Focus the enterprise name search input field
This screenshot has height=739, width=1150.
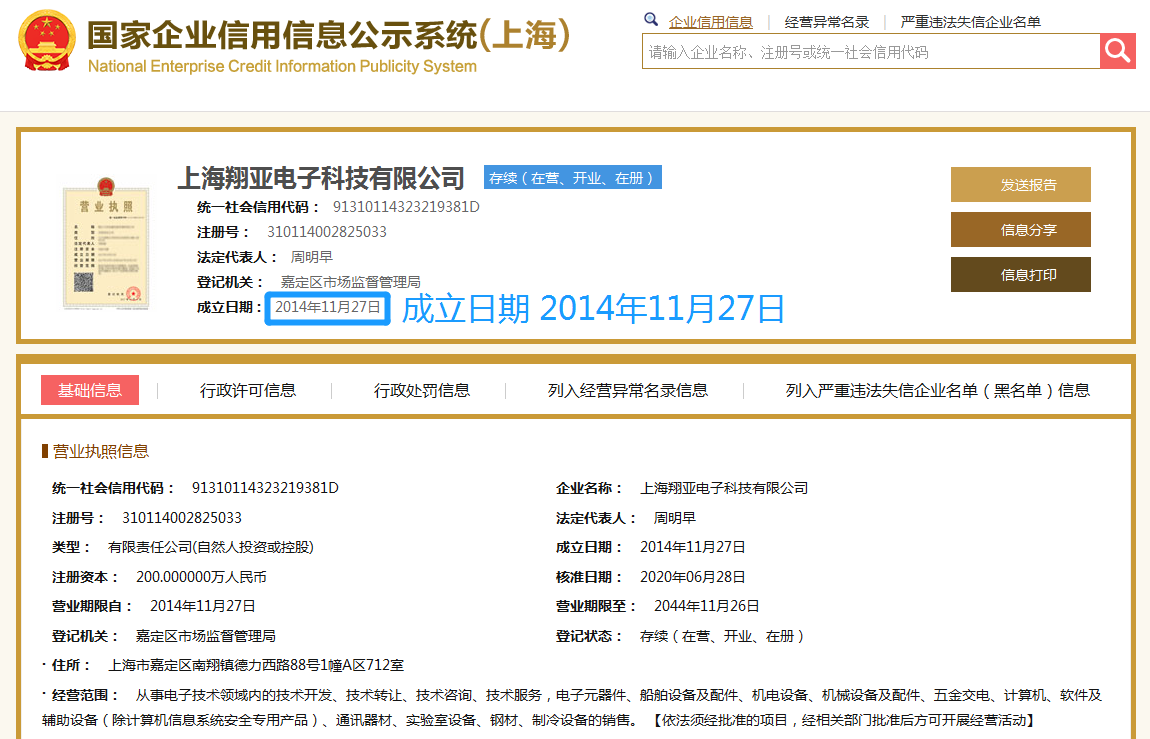click(x=871, y=51)
